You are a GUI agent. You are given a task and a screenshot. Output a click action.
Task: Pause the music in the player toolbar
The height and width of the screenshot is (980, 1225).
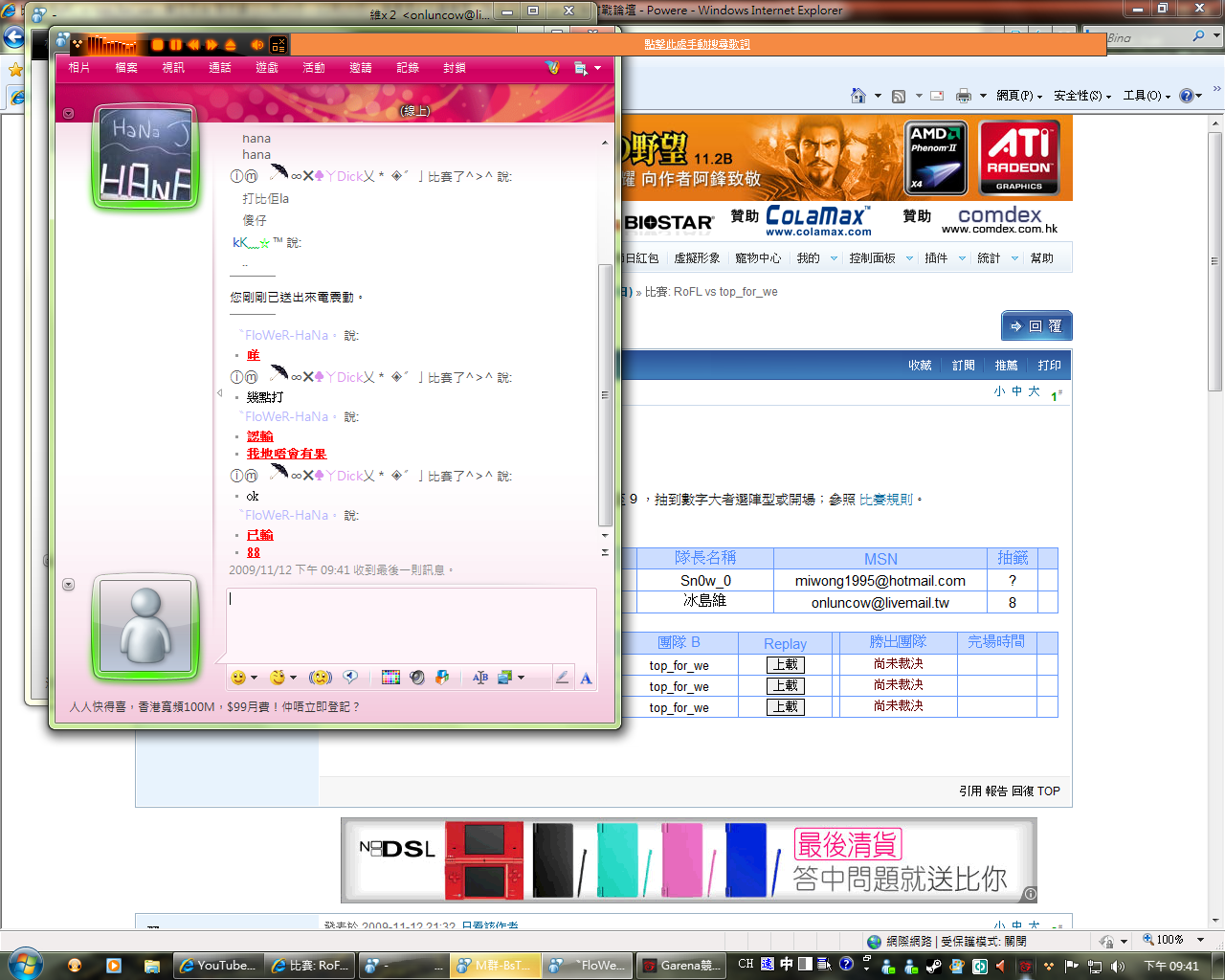(x=175, y=45)
